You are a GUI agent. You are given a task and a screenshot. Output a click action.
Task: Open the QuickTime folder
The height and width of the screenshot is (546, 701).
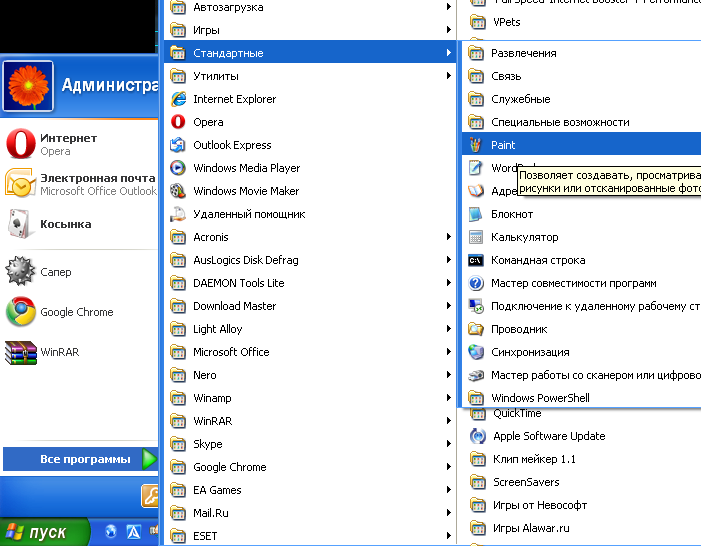pos(581,414)
